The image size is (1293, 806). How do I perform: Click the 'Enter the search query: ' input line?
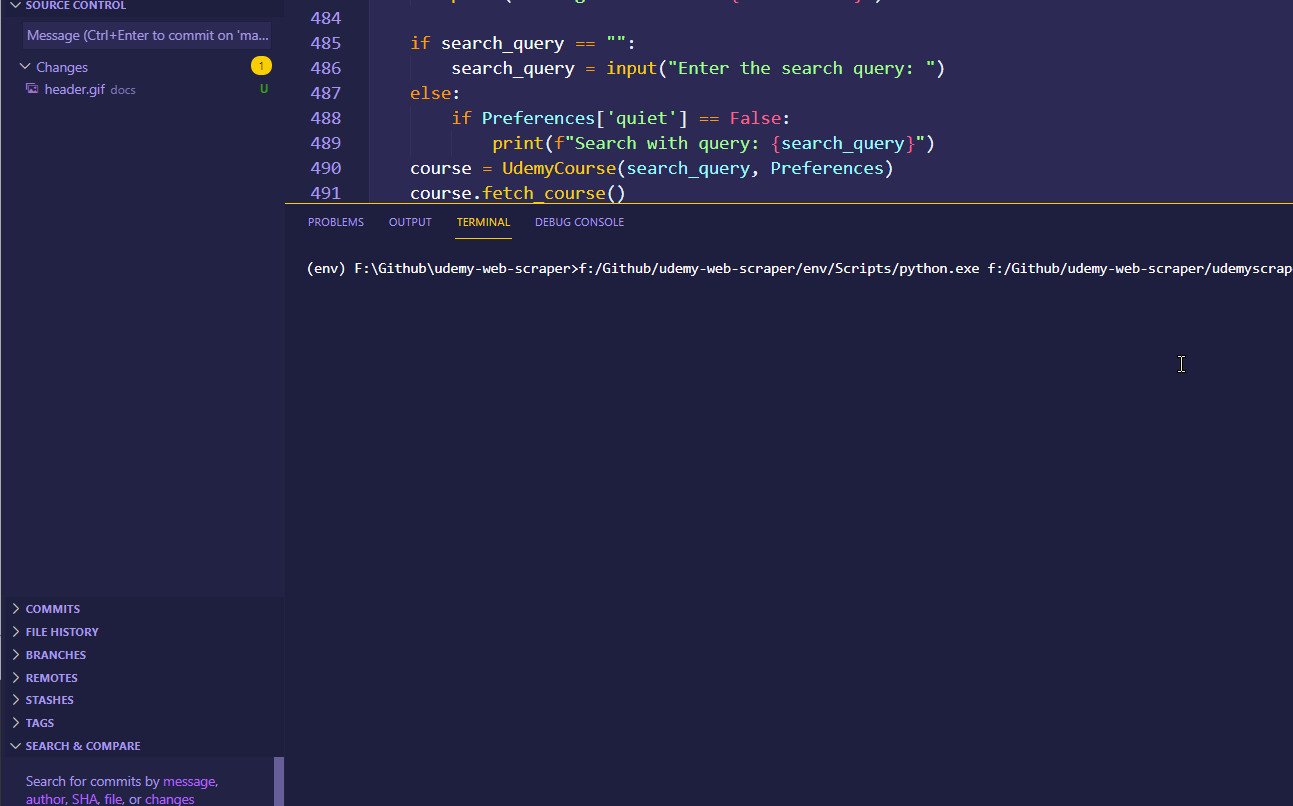[698, 68]
